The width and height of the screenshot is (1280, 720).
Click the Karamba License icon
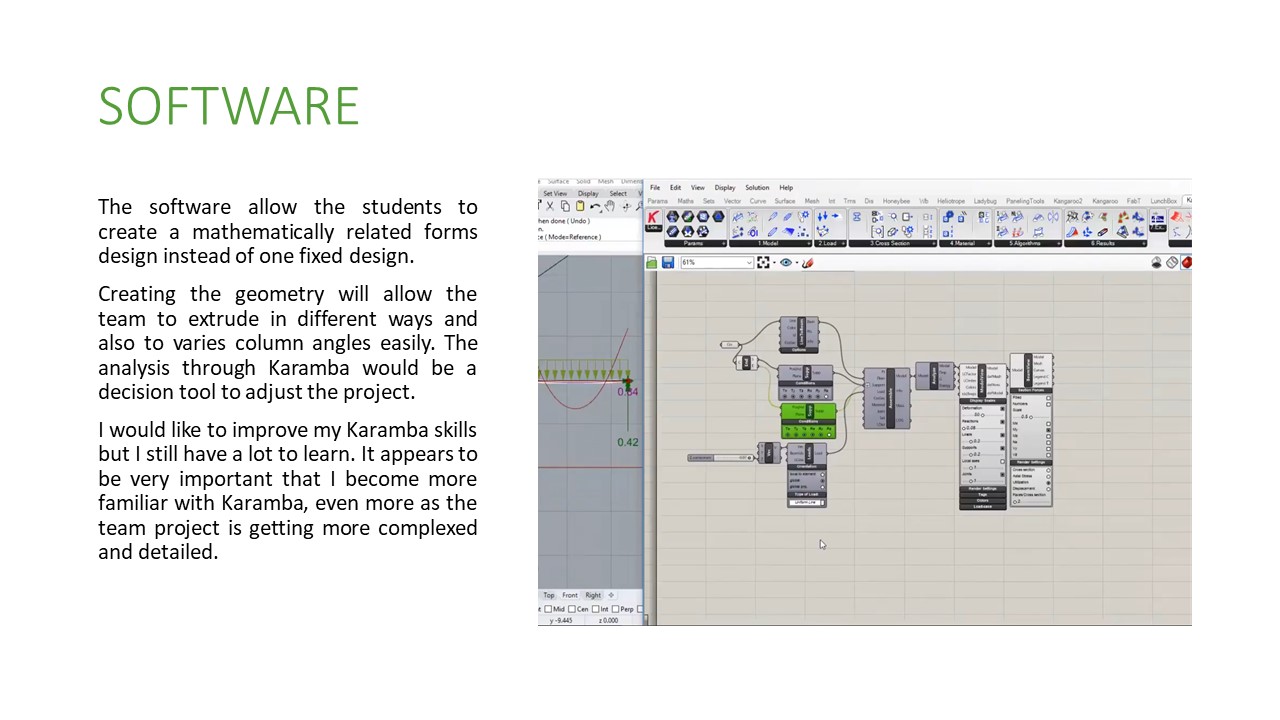coord(653,220)
